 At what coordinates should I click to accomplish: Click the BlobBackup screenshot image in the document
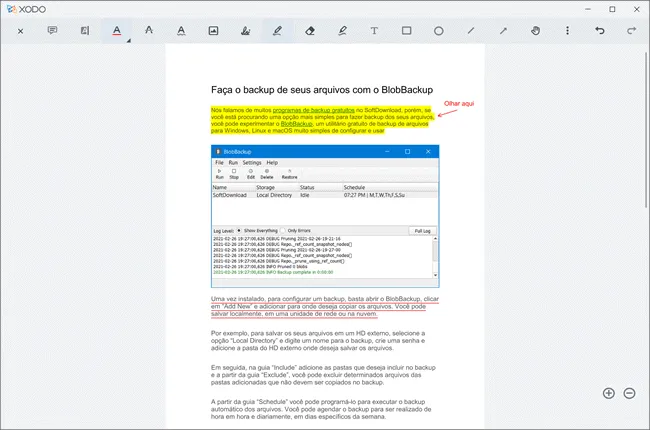pos(325,216)
